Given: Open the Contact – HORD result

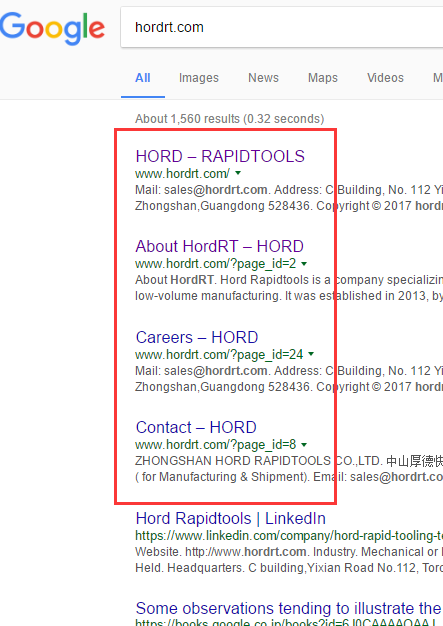Looking at the screenshot, I should click(x=196, y=427).
